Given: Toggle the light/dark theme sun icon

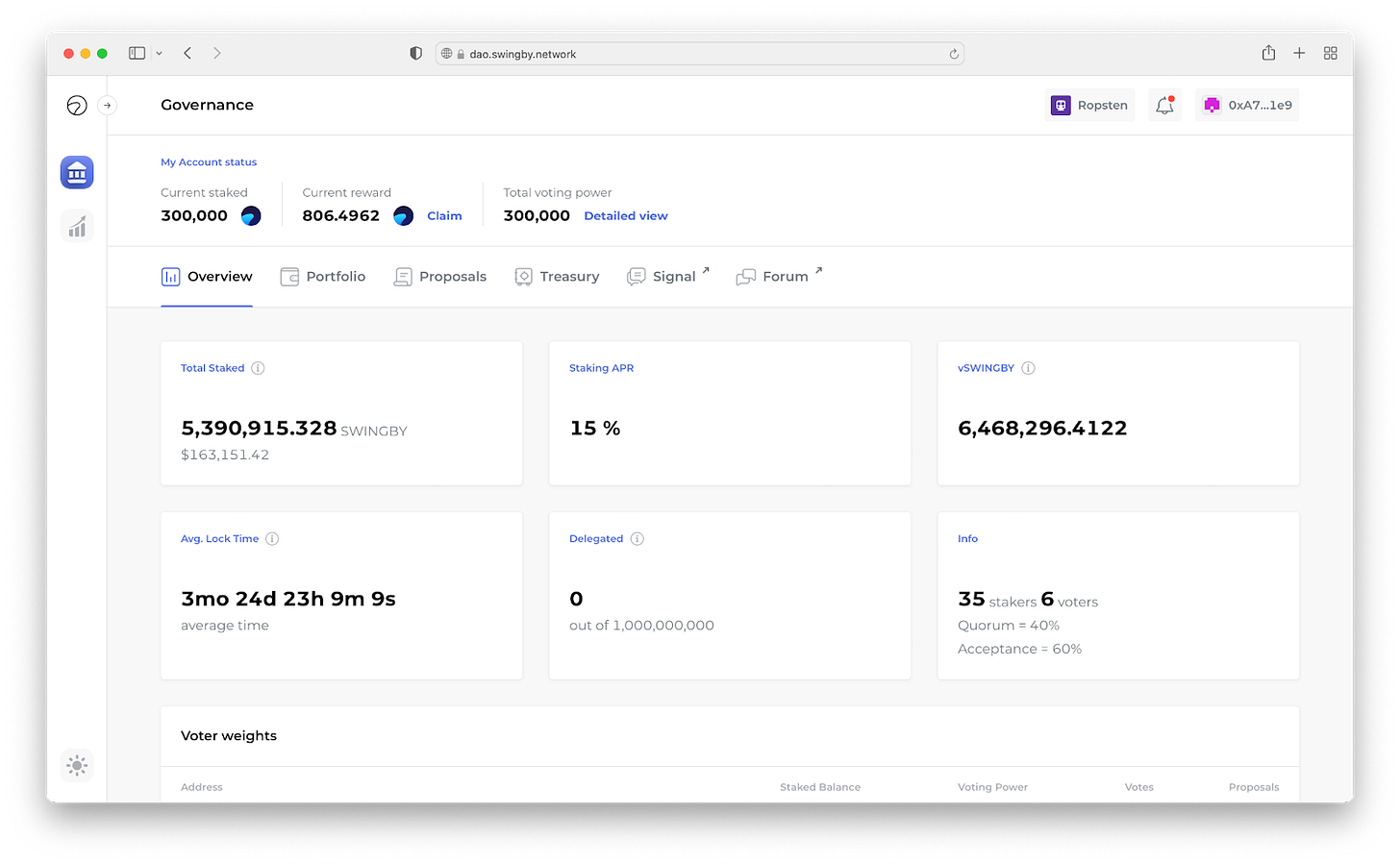Looking at the screenshot, I should (77, 766).
